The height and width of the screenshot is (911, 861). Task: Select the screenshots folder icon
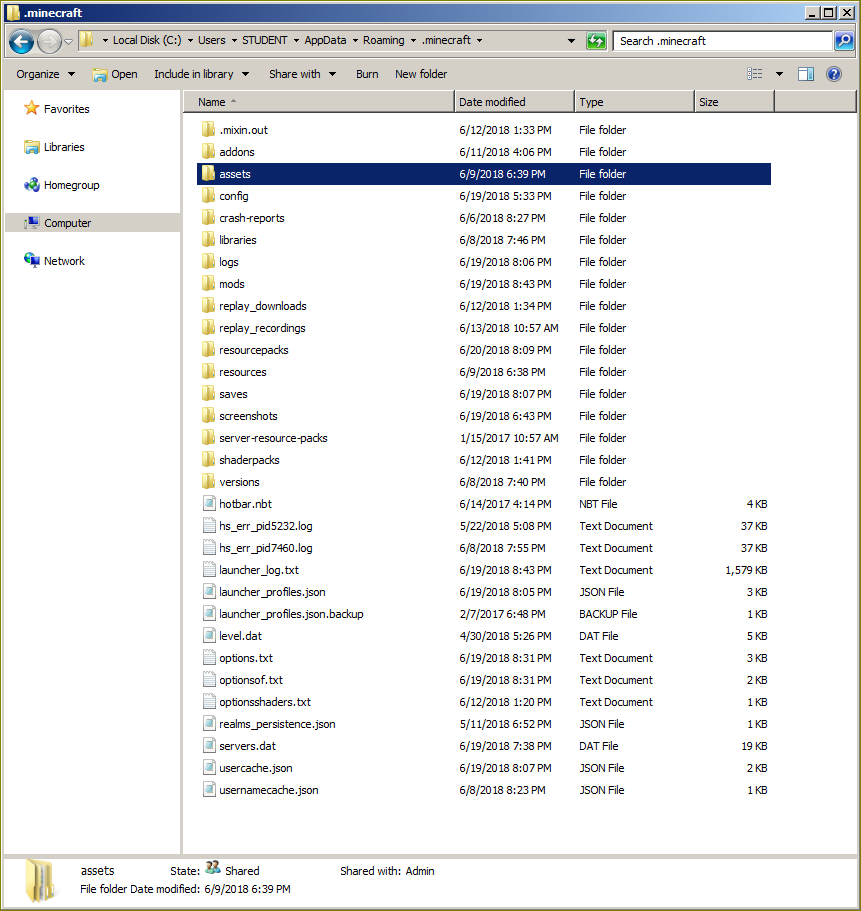(x=209, y=415)
